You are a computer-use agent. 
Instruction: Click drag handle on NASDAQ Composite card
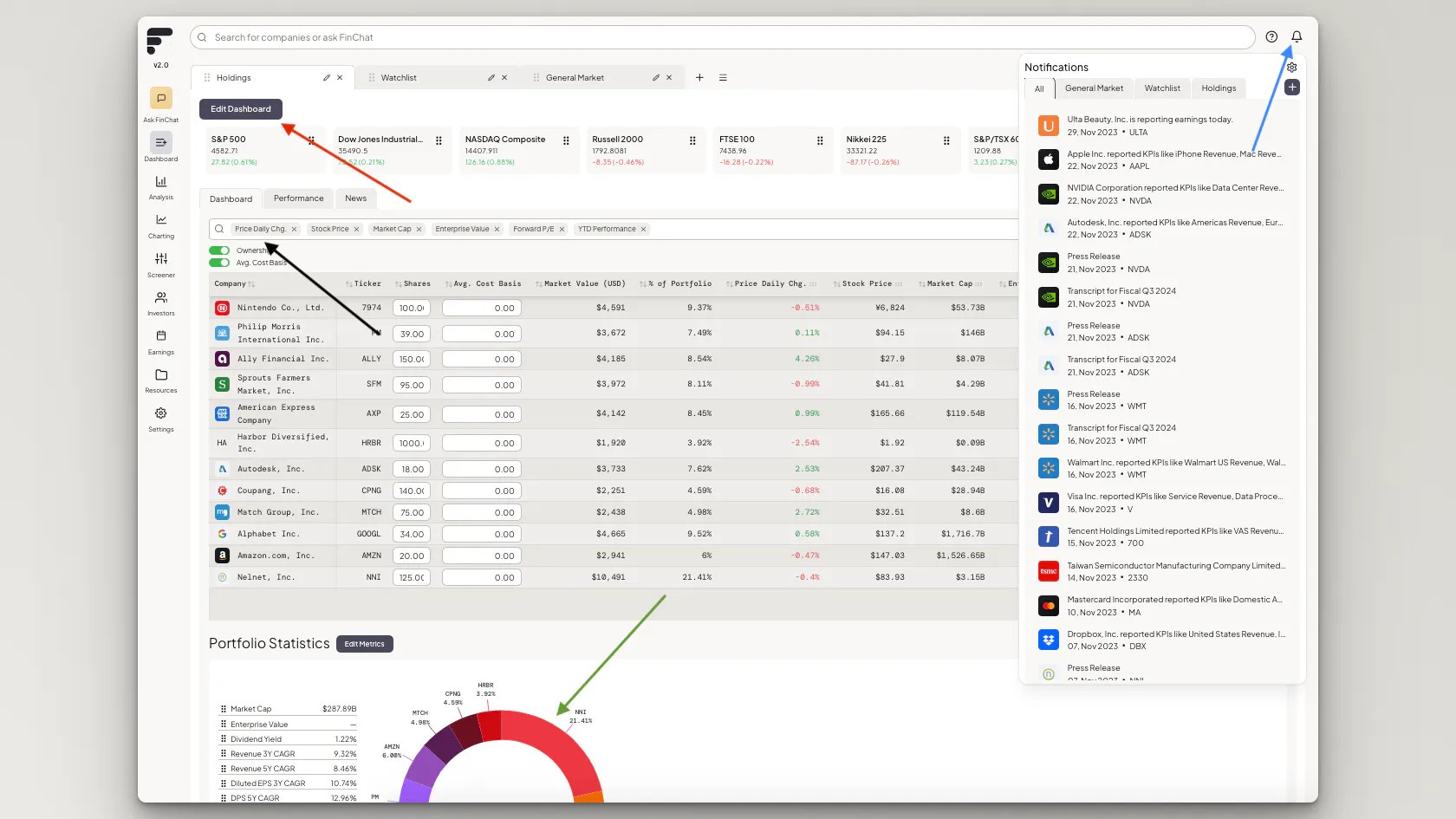566,140
